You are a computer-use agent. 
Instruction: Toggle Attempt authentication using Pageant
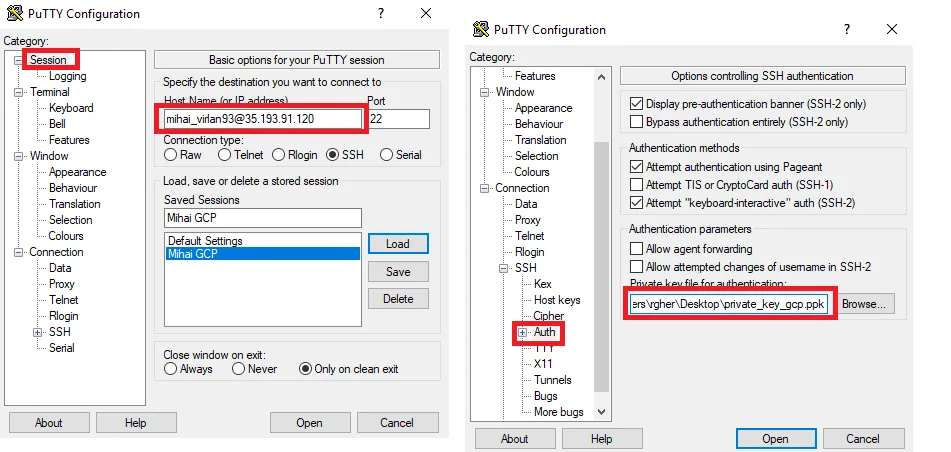pos(636,166)
